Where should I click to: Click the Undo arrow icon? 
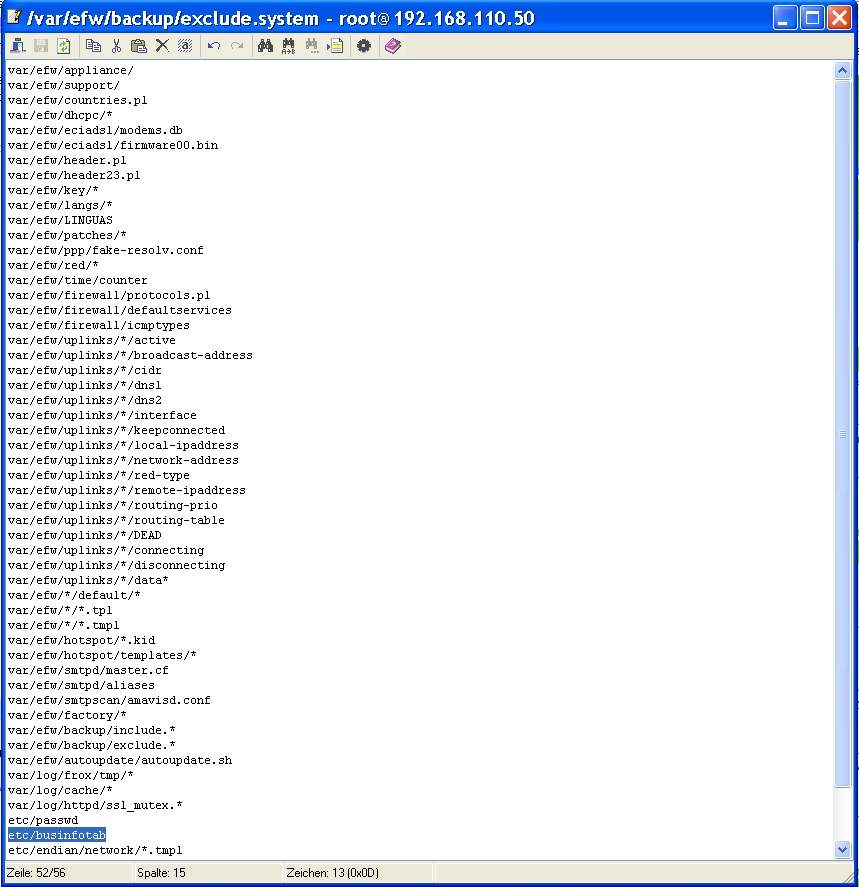[214, 46]
